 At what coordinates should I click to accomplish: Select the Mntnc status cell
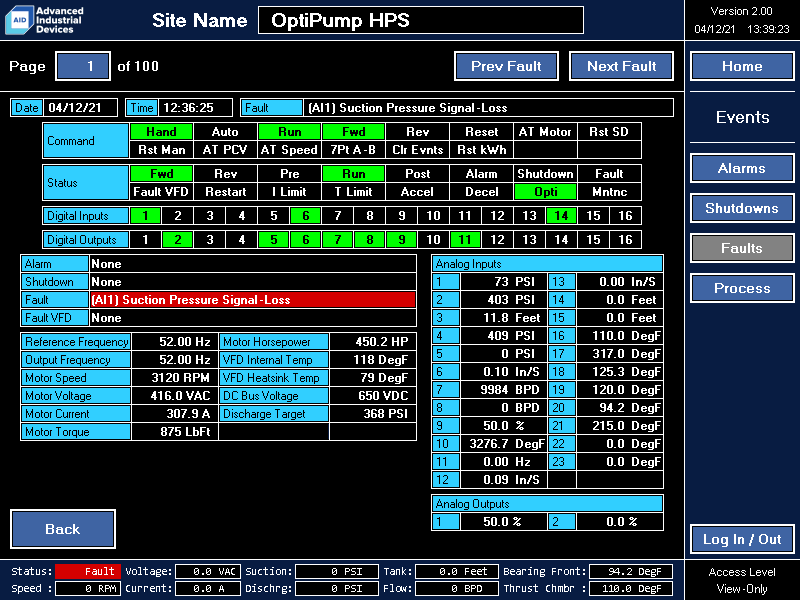[609, 192]
